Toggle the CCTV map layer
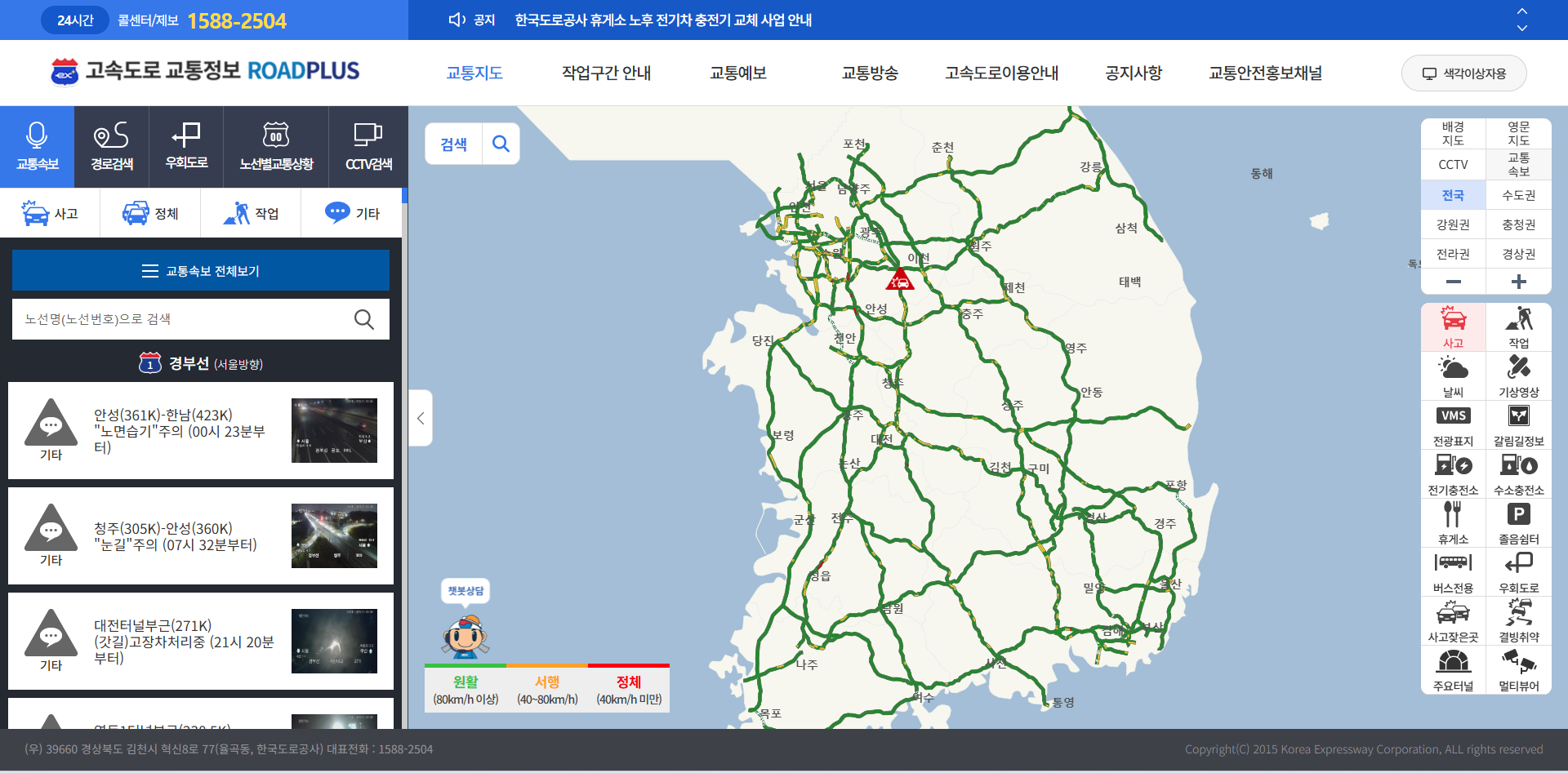Viewport: 1568px width, 773px height. click(x=1453, y=164)
